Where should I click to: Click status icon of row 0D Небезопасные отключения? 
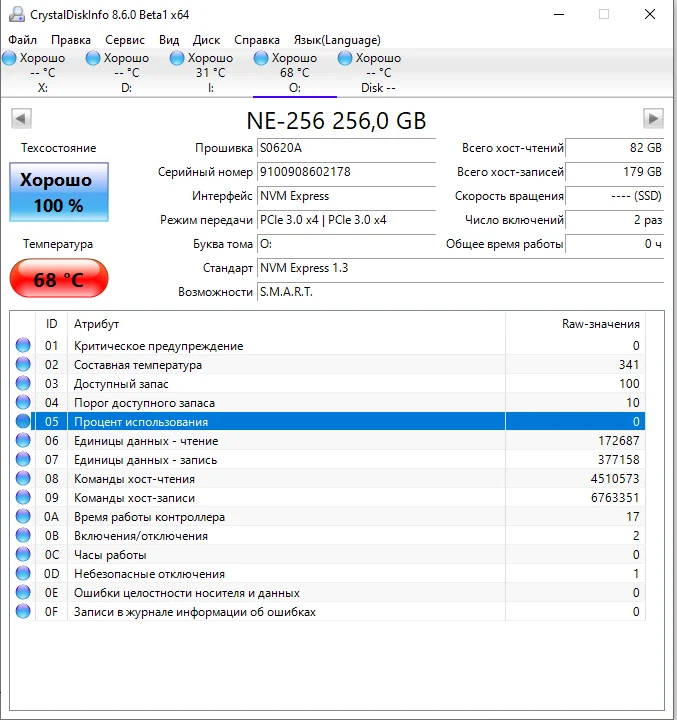click(x=23, y=574)
